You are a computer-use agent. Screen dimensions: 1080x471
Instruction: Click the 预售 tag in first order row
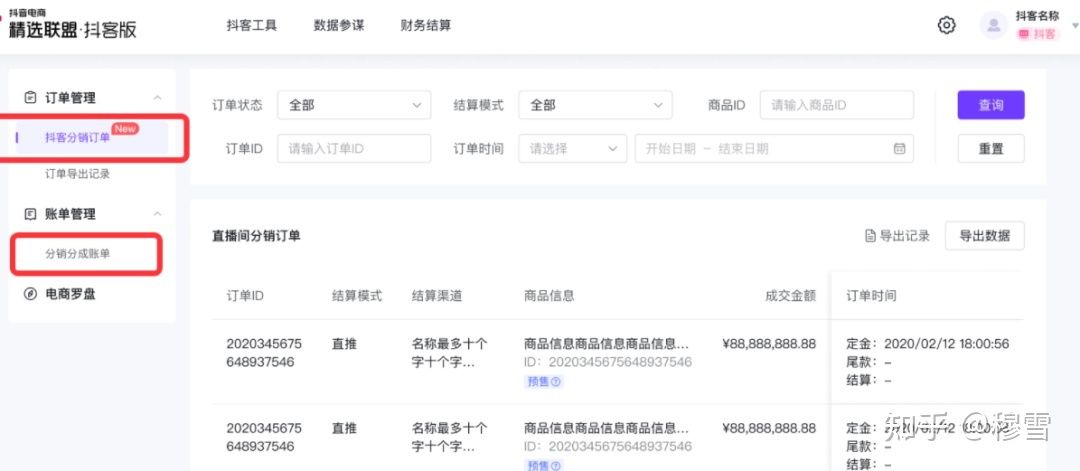click(543, 381)
